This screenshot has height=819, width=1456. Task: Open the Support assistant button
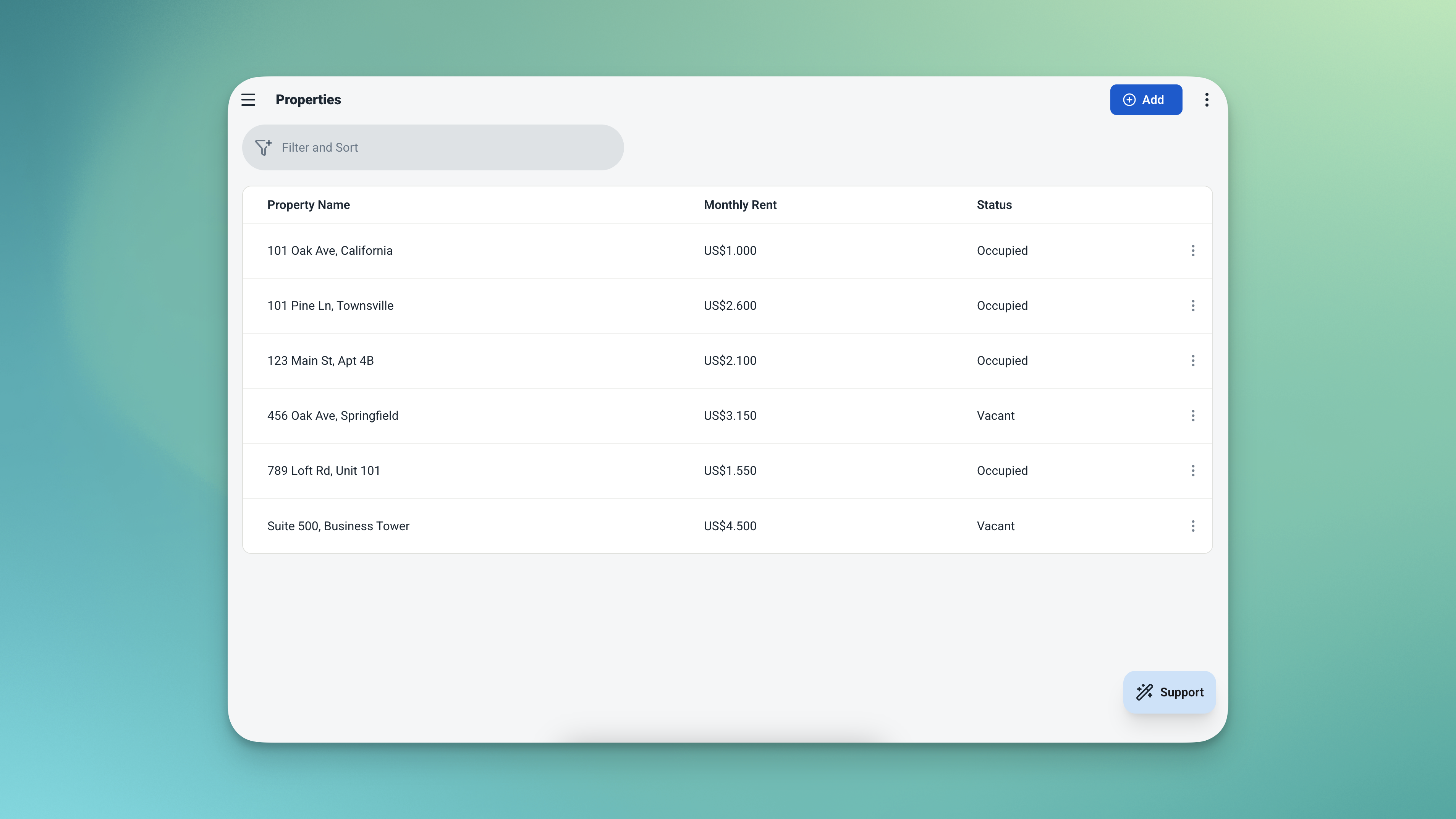1169,692
